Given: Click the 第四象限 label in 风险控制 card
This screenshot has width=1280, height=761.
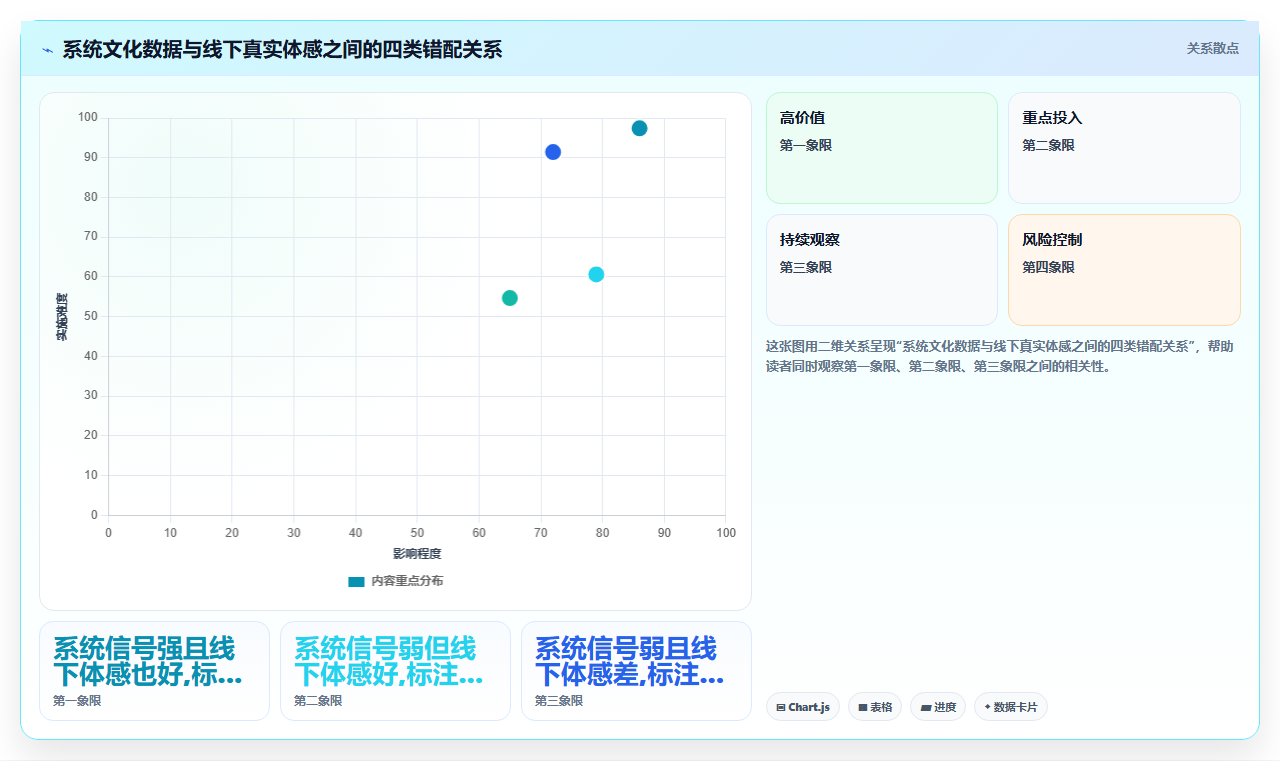Looking at the screenshot, I should (x=1048, y=267).
